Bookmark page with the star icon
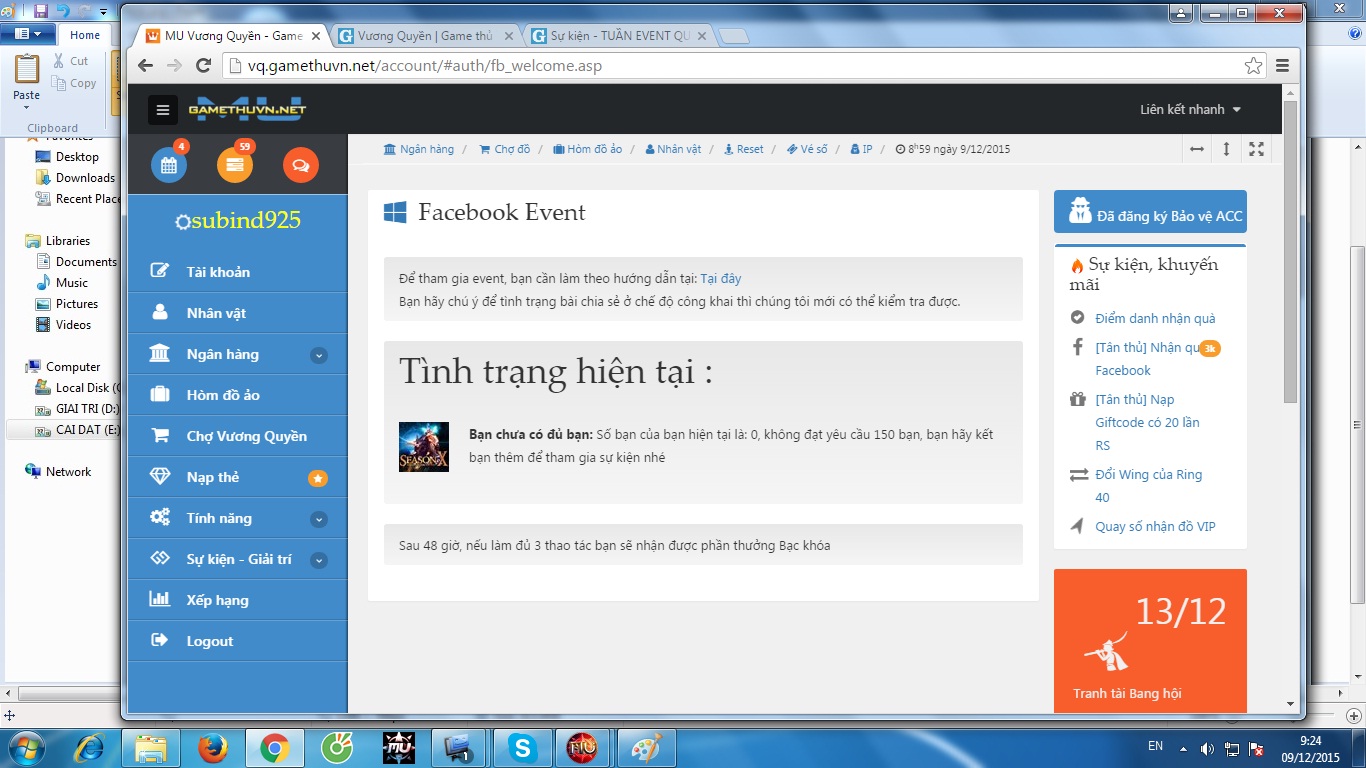1366x768 pixels. pos(1253,66)
